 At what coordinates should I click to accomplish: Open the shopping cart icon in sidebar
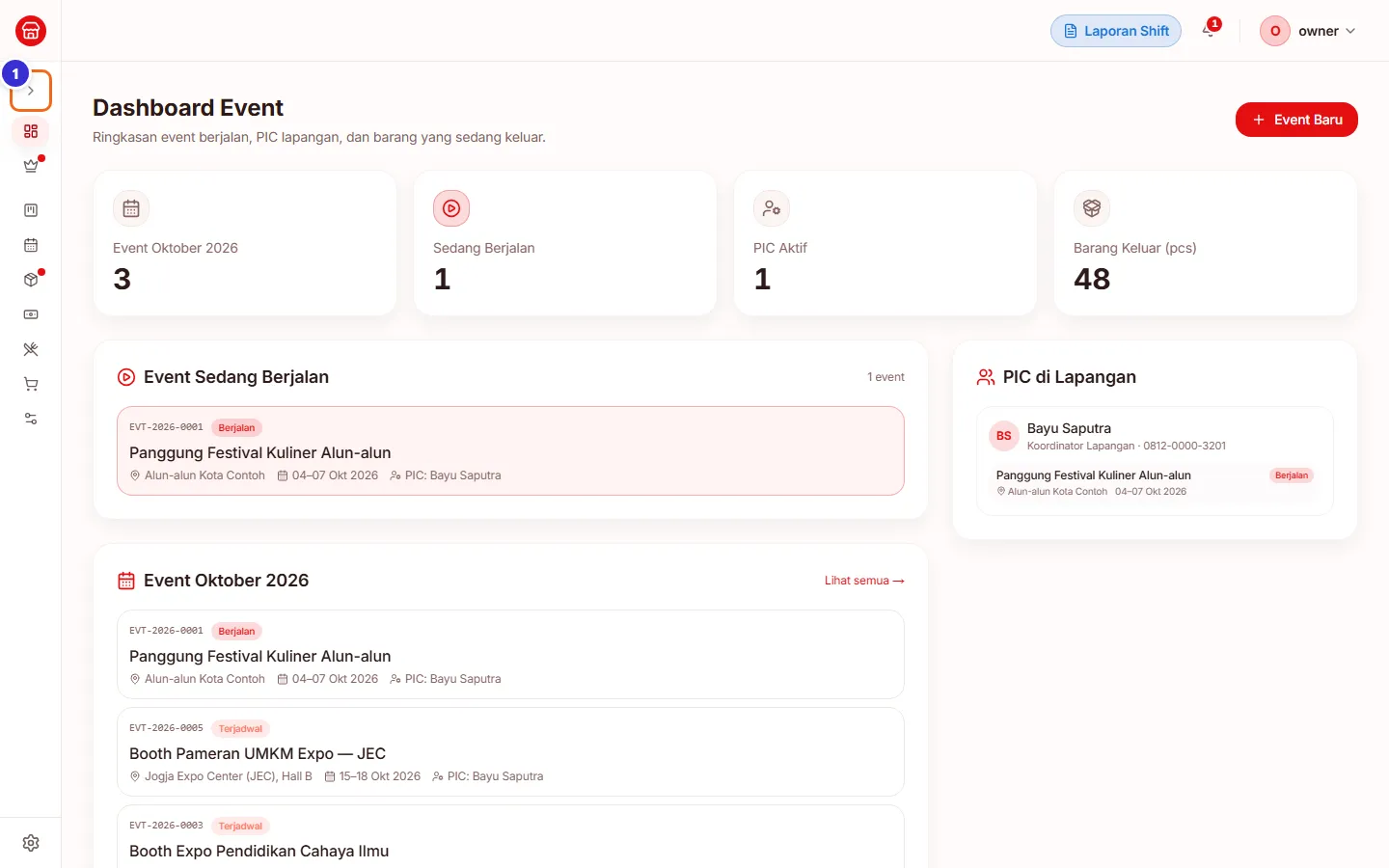point(31,384)
